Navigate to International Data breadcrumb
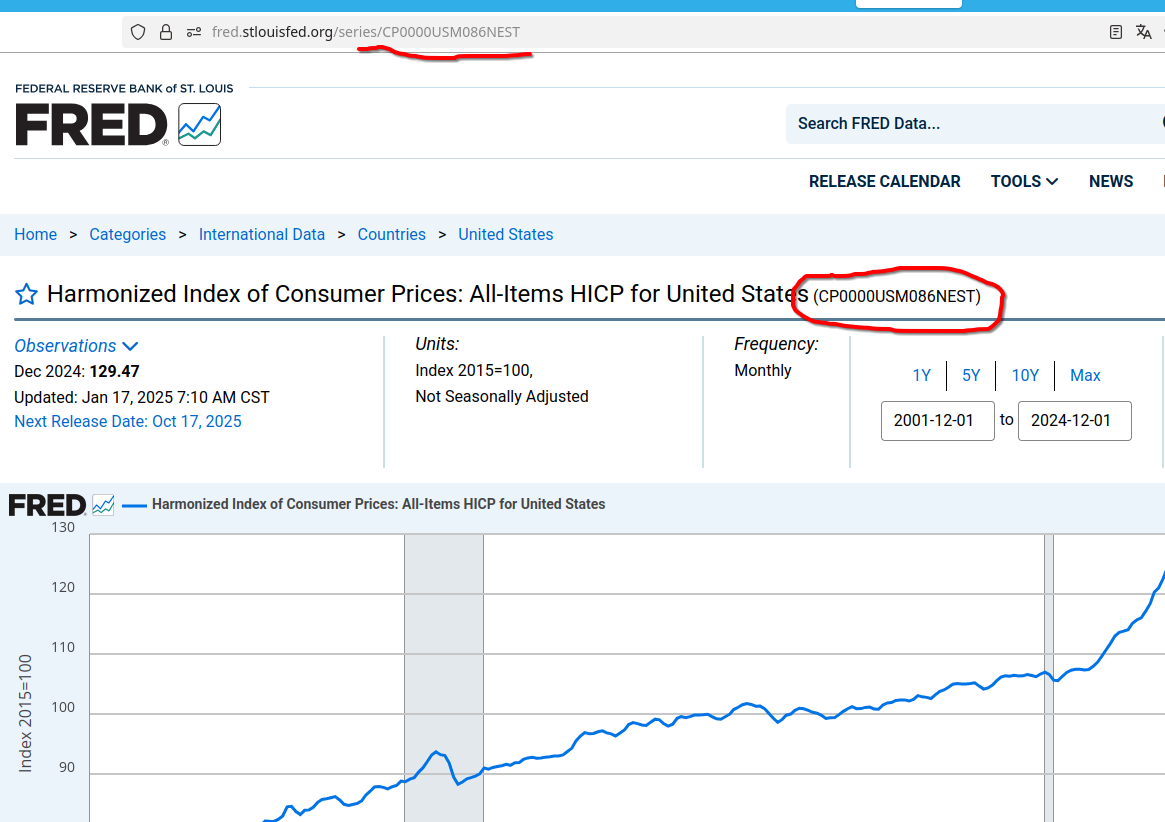 click(262, 234)
